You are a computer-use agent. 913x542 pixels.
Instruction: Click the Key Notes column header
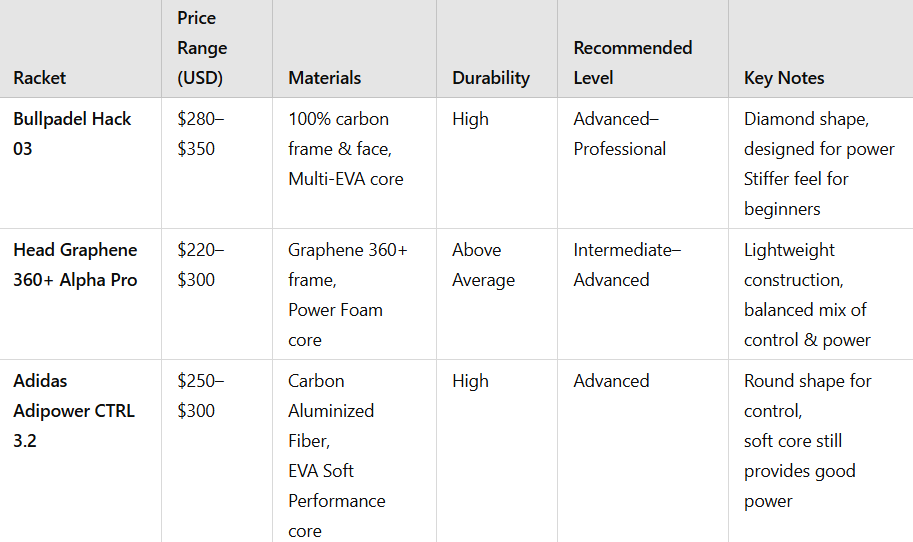coord(784,78)
